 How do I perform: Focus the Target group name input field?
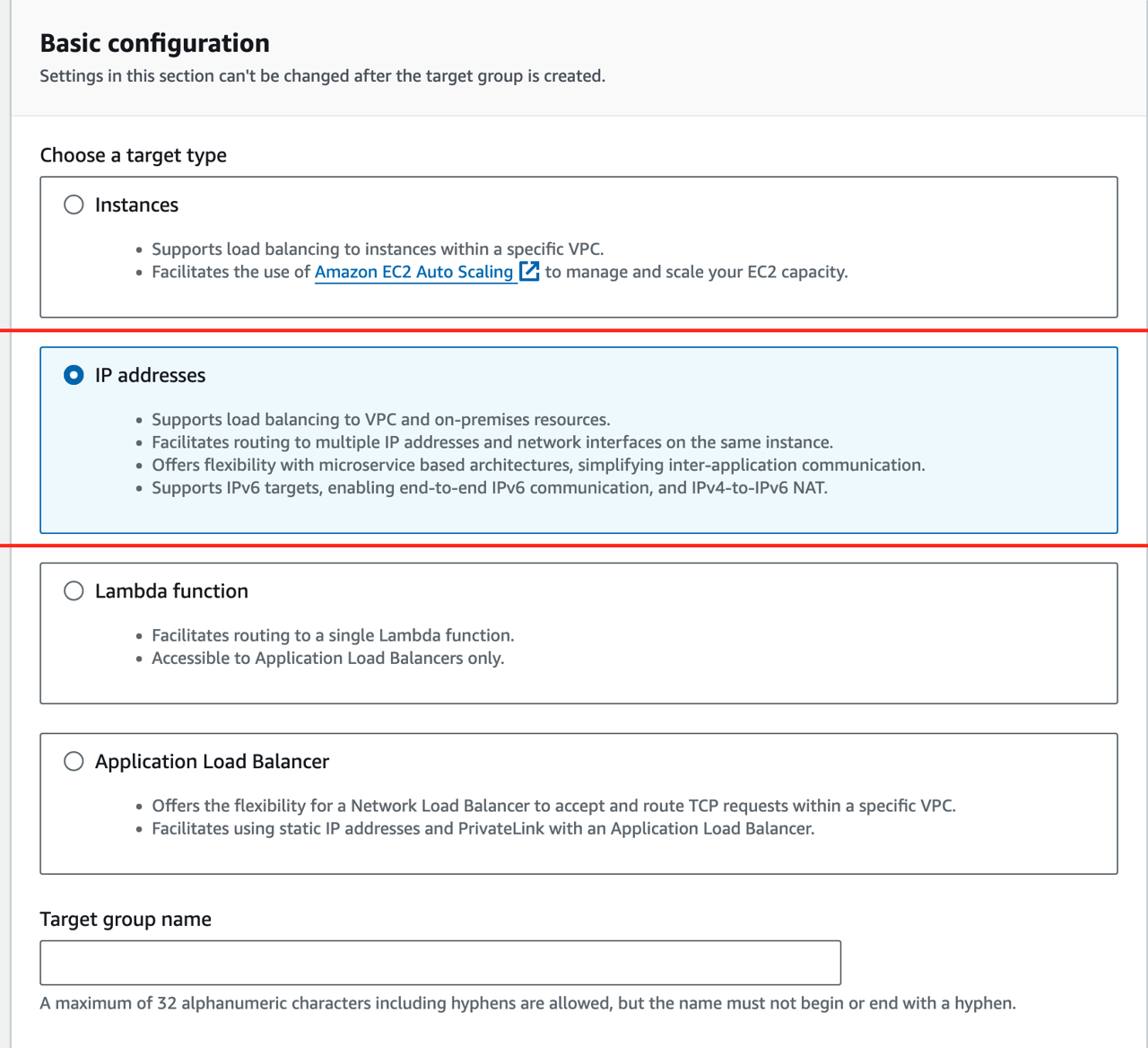click(439, 963)
